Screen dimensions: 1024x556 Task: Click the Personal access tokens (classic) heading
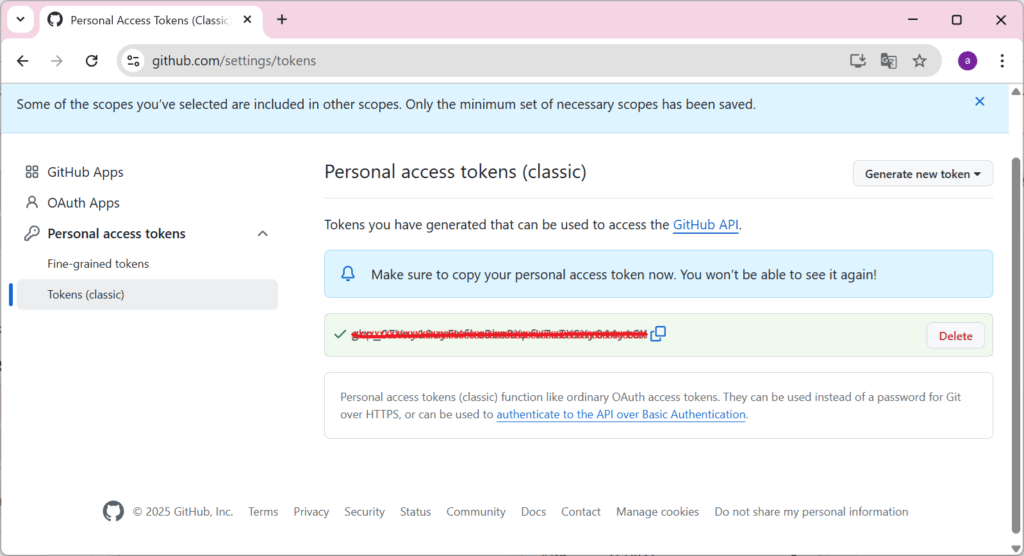click(455, 172)
